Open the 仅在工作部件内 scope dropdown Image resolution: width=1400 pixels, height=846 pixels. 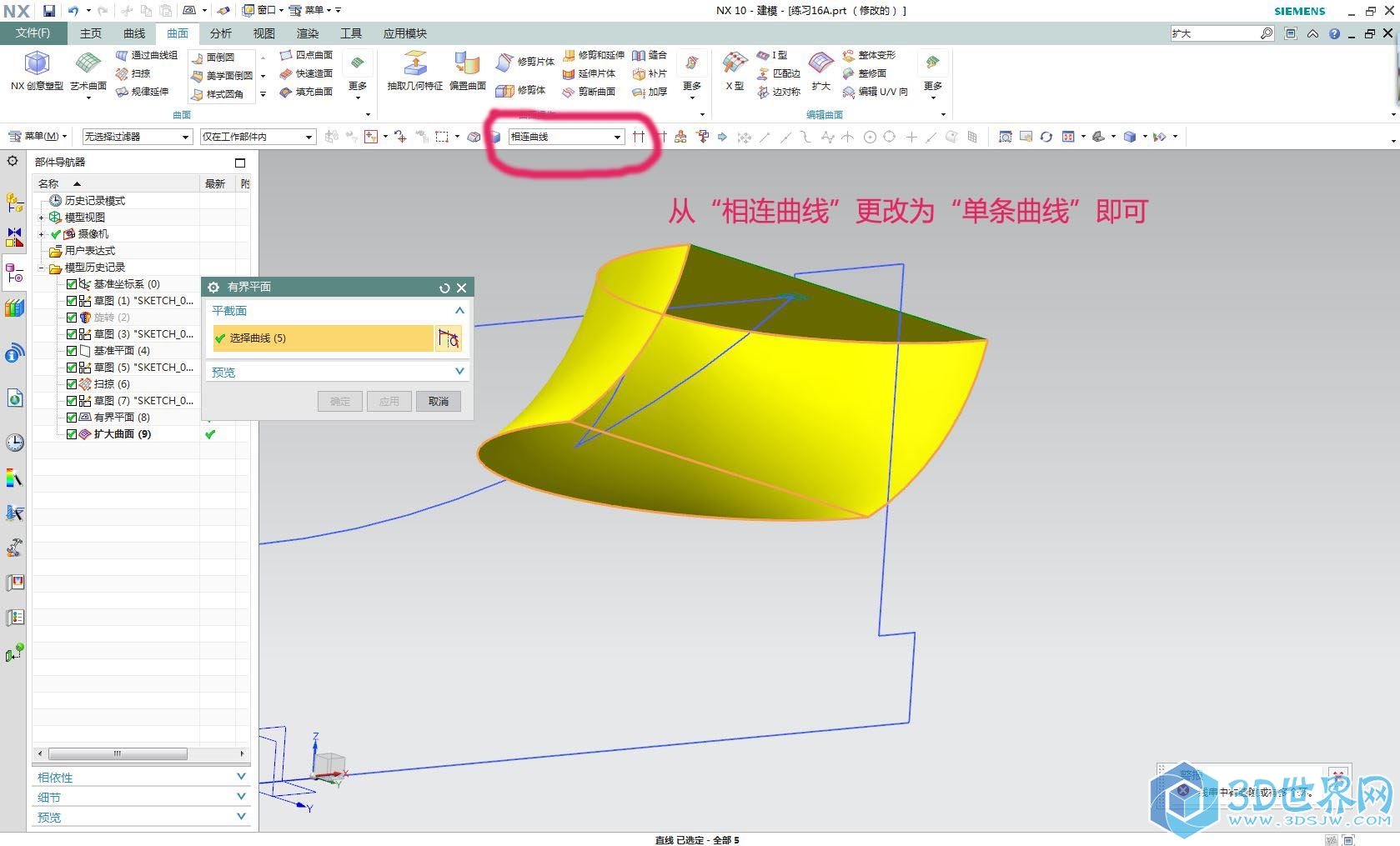pyautogui.click(x=258, y=137)
